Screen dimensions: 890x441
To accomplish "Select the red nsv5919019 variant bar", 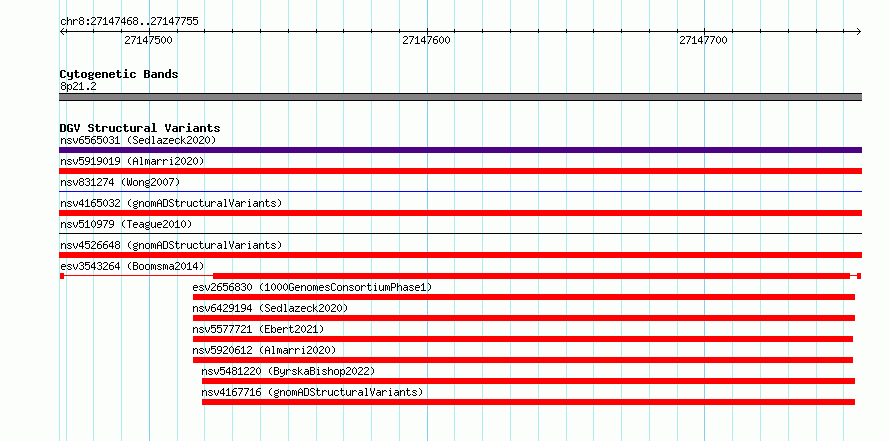I will pos(460,171).
